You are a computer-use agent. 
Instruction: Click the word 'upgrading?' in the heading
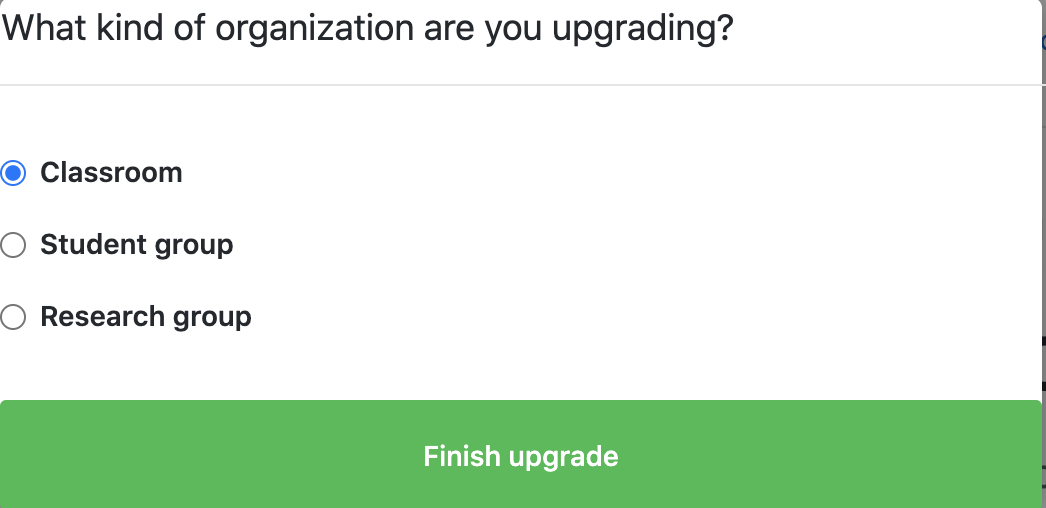[x=643, y=30]
